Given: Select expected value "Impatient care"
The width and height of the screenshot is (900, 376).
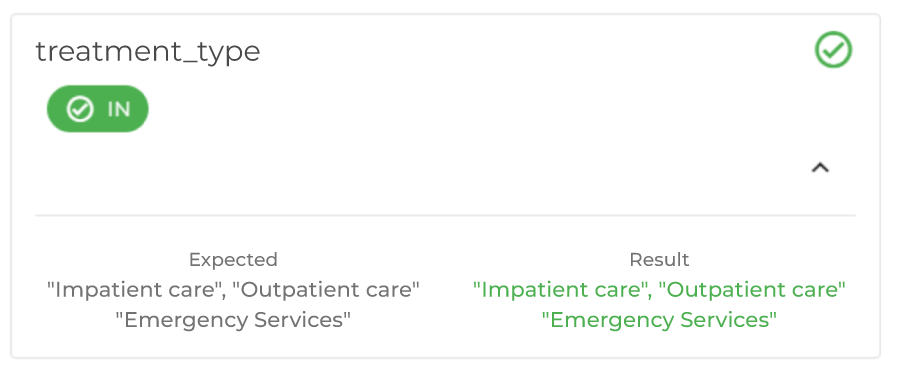Looking at the screenshot, I should (x=135, y=289).
